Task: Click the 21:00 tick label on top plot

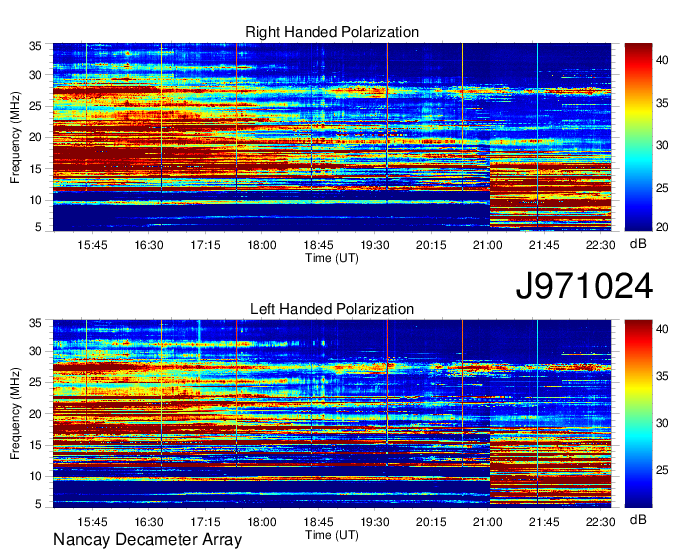Action: [x=487, y=245]
